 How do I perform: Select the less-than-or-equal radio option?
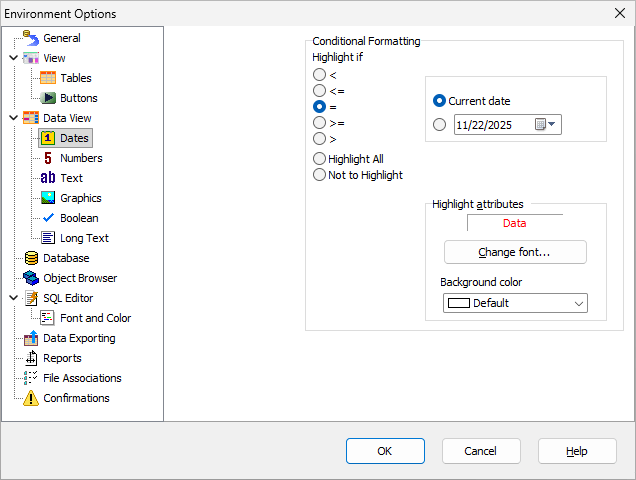point(319,91)
